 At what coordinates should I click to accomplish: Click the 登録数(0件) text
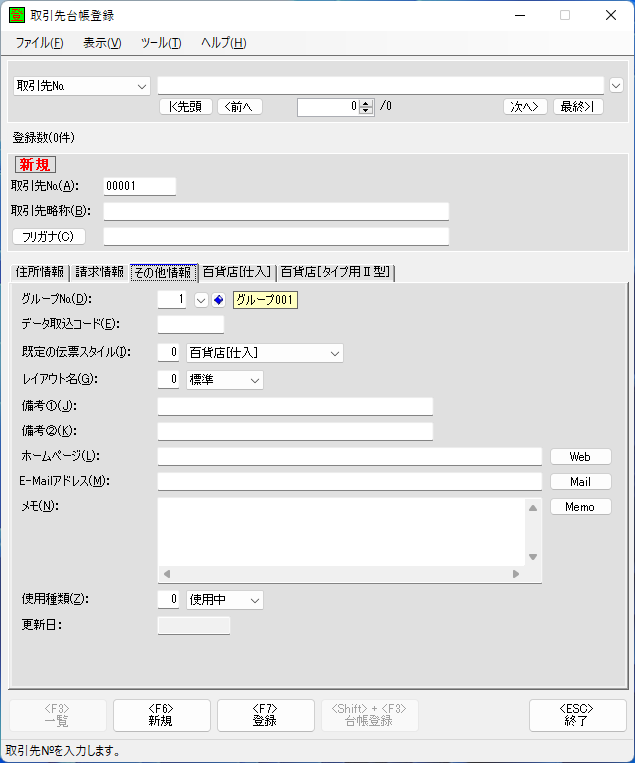(x=44, y=138)
